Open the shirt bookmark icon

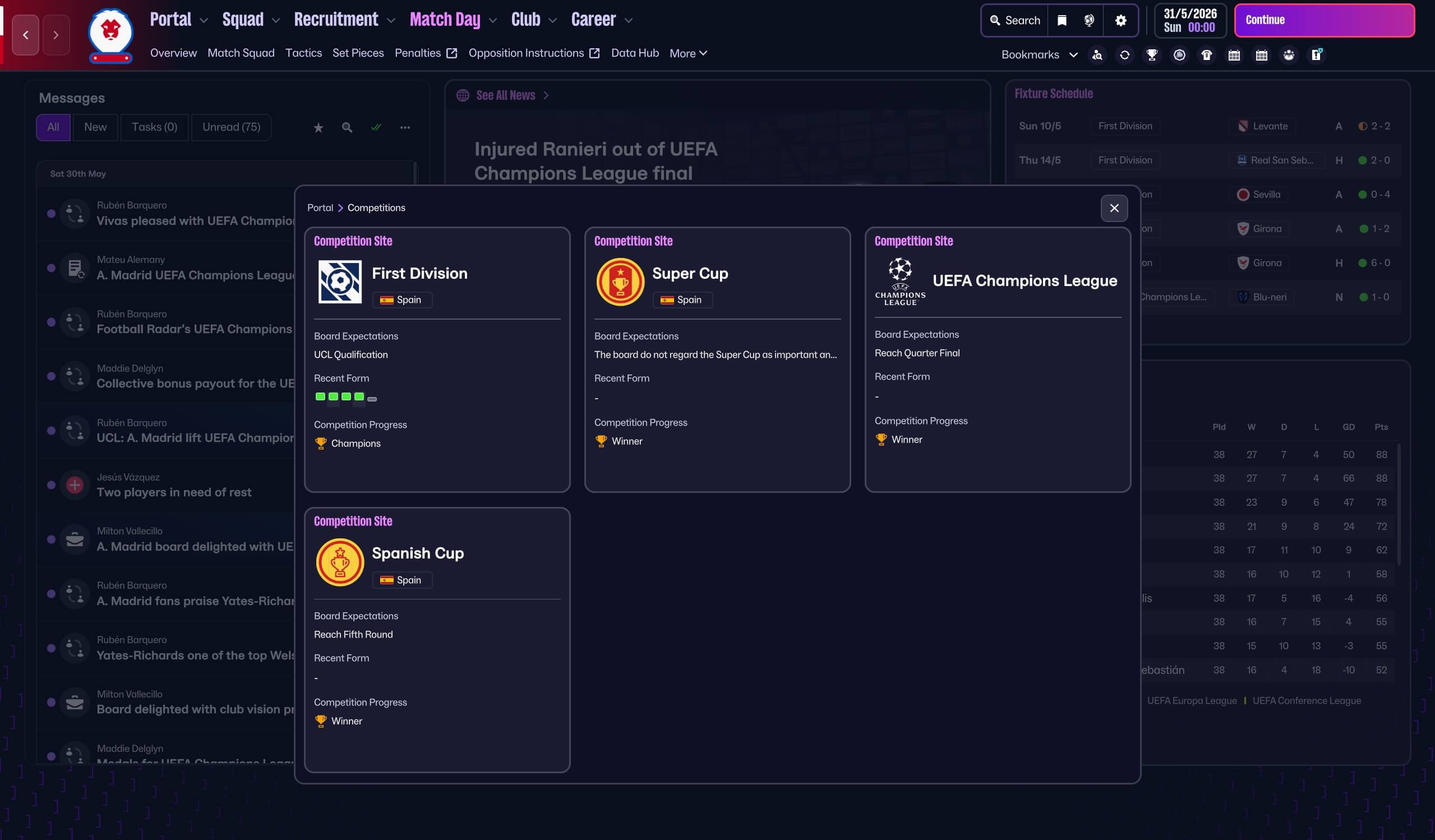coord(1206,54)
